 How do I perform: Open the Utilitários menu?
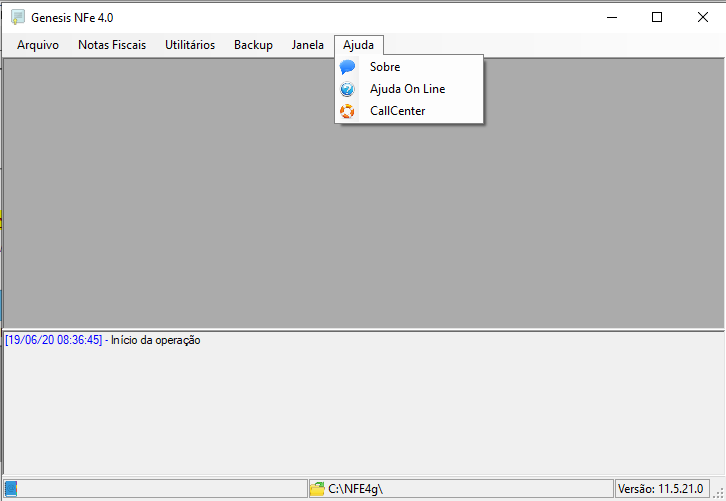click(190, 45)
